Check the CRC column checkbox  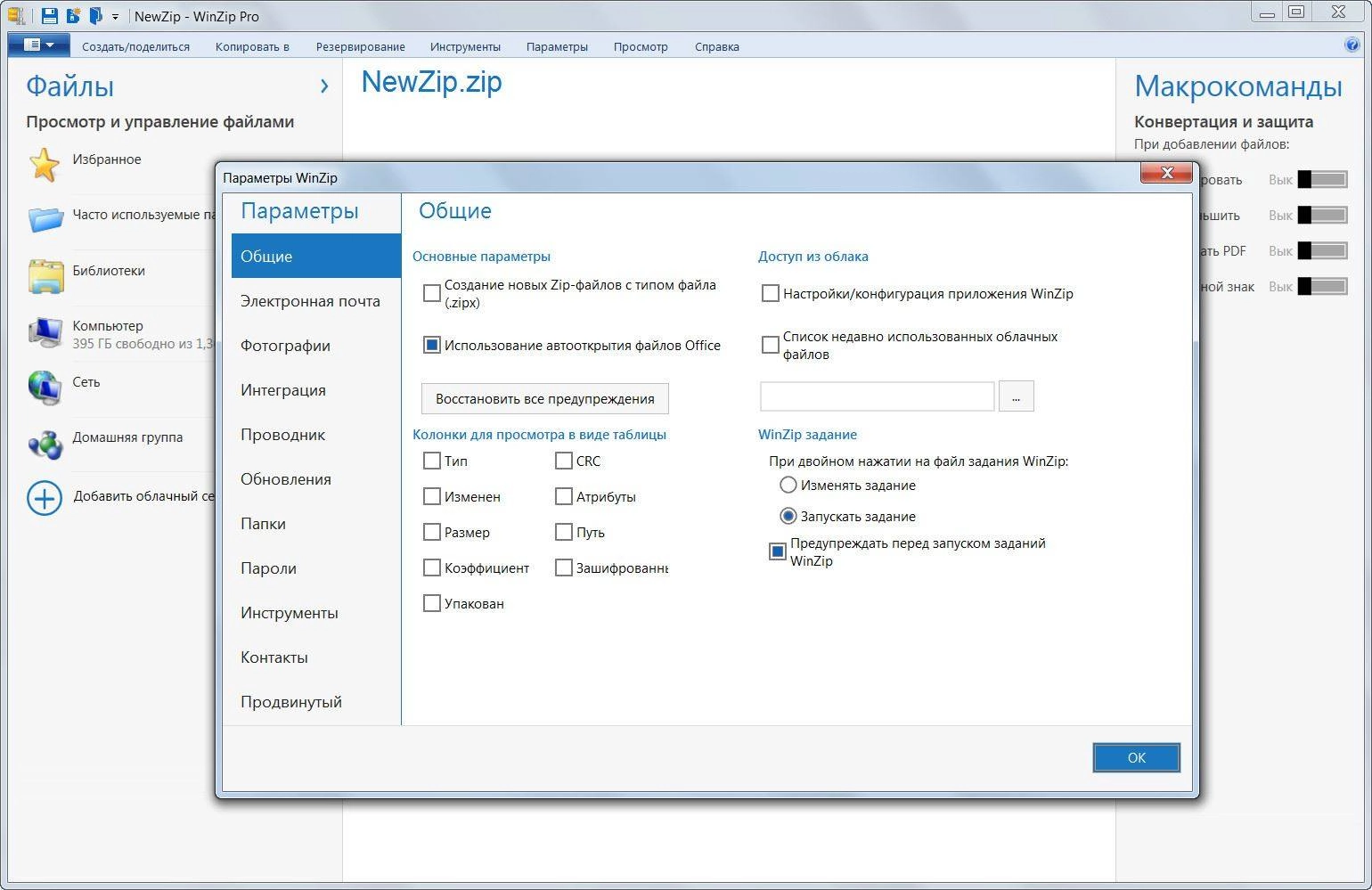[563, 461]
